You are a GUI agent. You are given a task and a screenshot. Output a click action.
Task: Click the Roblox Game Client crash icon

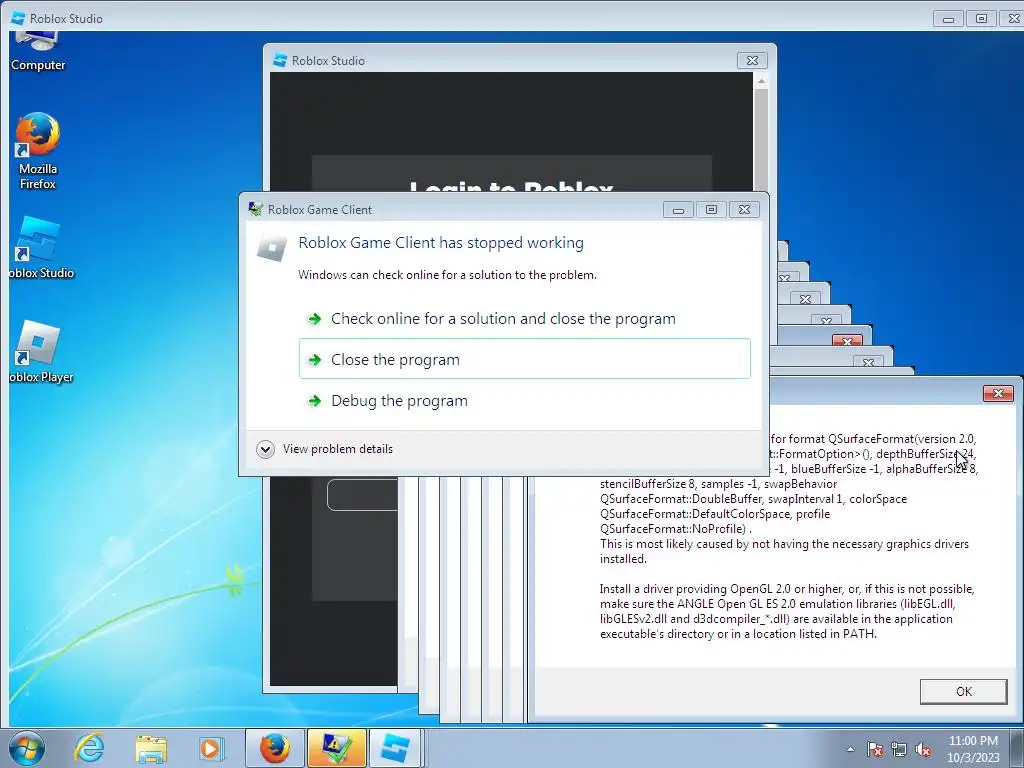point(272,248)
